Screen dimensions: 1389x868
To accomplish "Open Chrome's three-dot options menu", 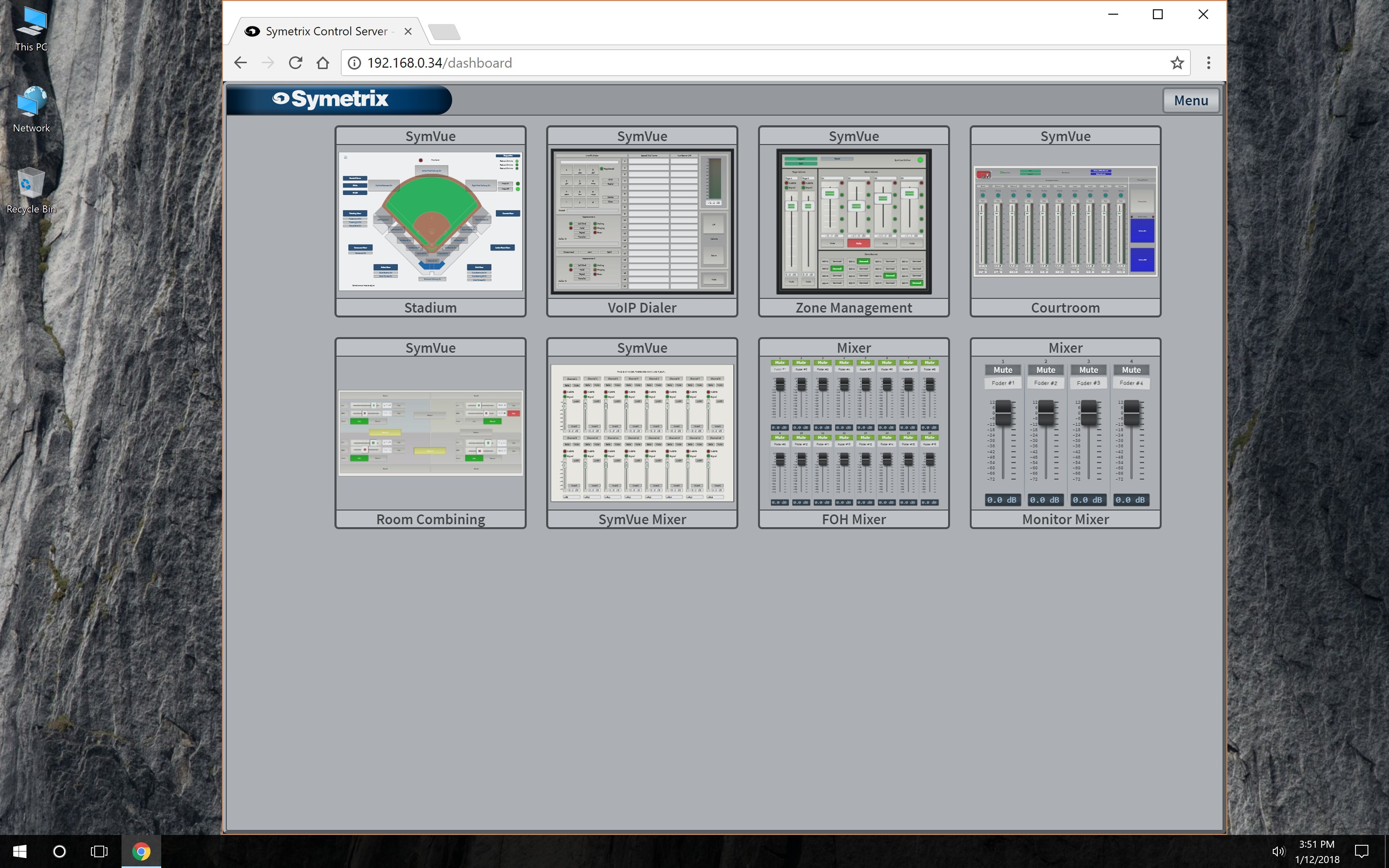I will coord(1208,62).
